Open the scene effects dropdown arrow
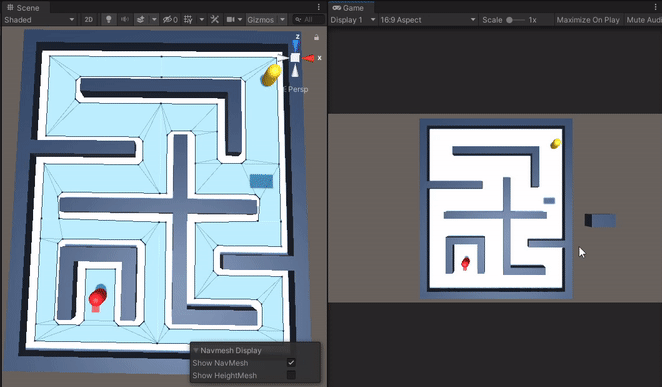The image size is (662, 387). point(154,20)
